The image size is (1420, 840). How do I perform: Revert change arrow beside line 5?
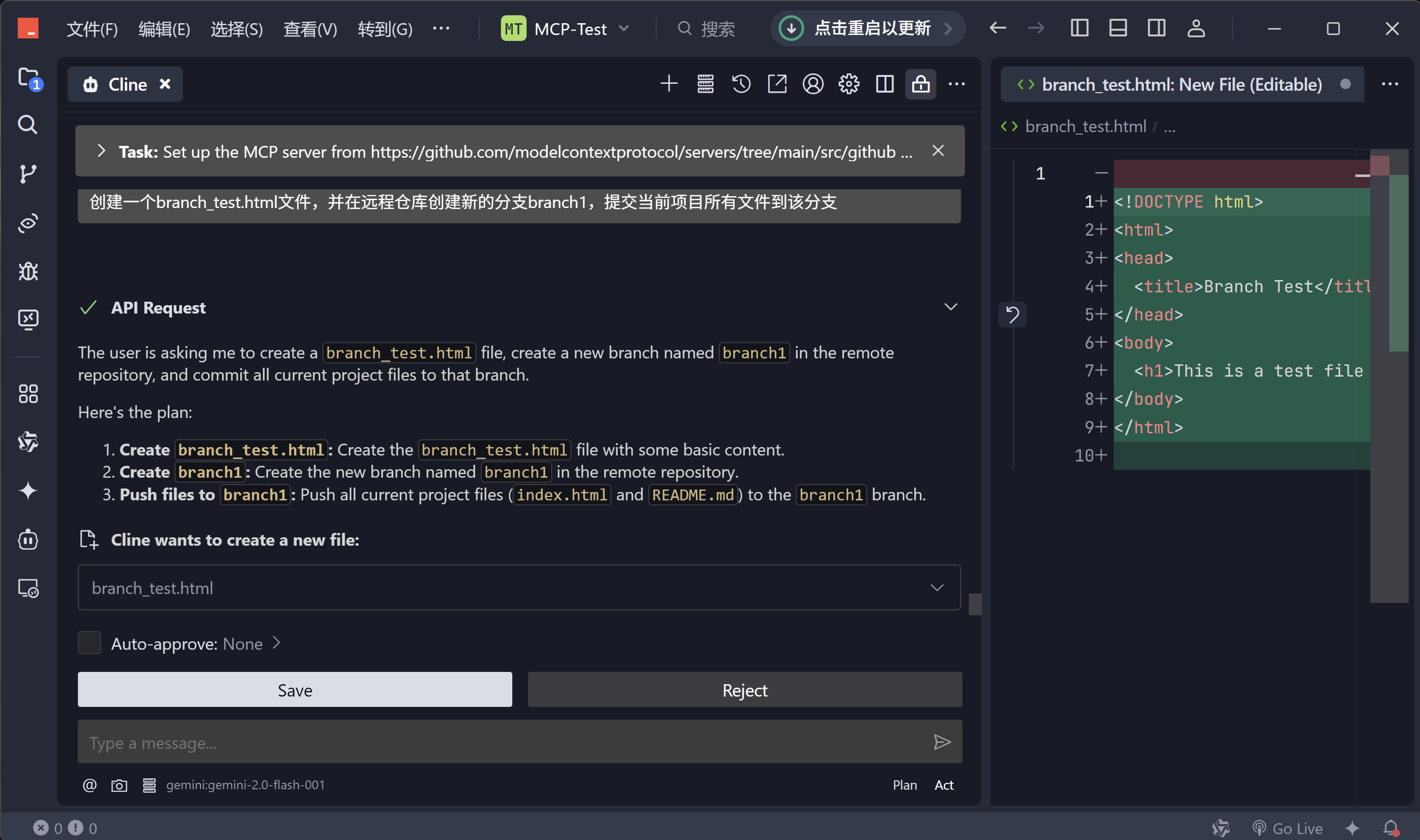[1013, 315]
